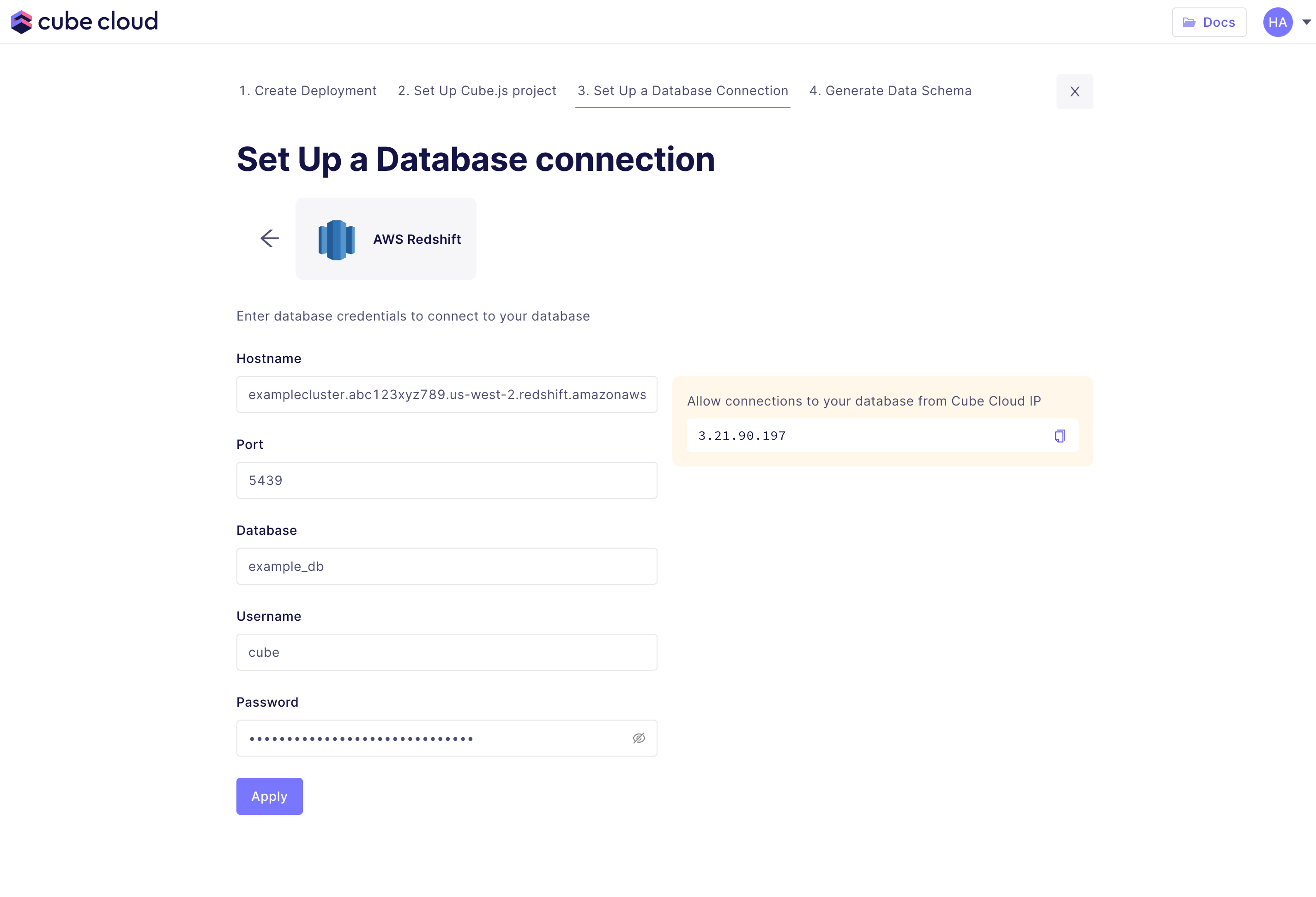Close the setup wizard with X
The image size is (1316, 897).
(1074, 91)
